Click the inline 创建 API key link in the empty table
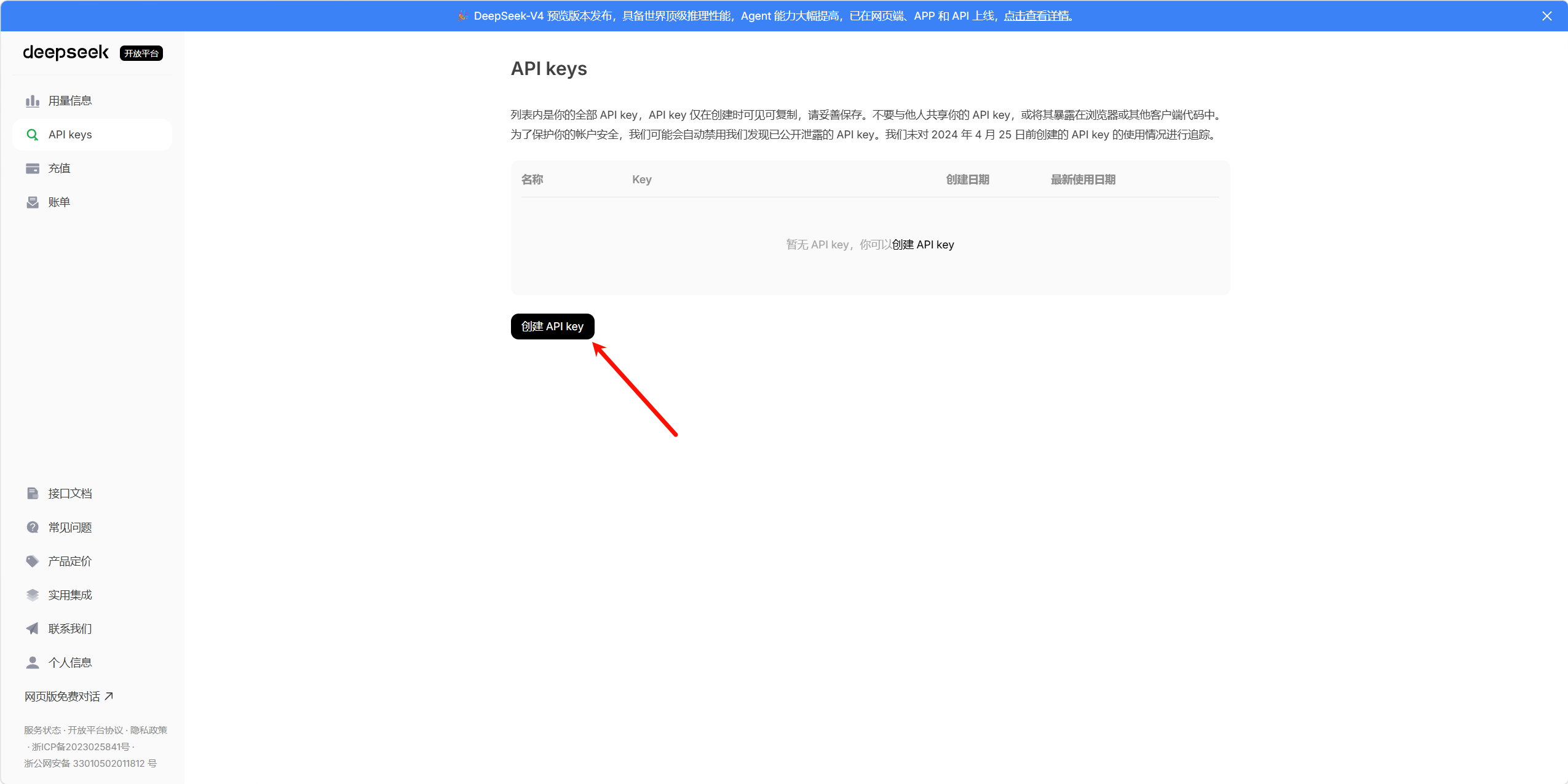Image resolution: width=1568 pixels, height=784 pixels. pyautogui.click(x=923, y=245)
